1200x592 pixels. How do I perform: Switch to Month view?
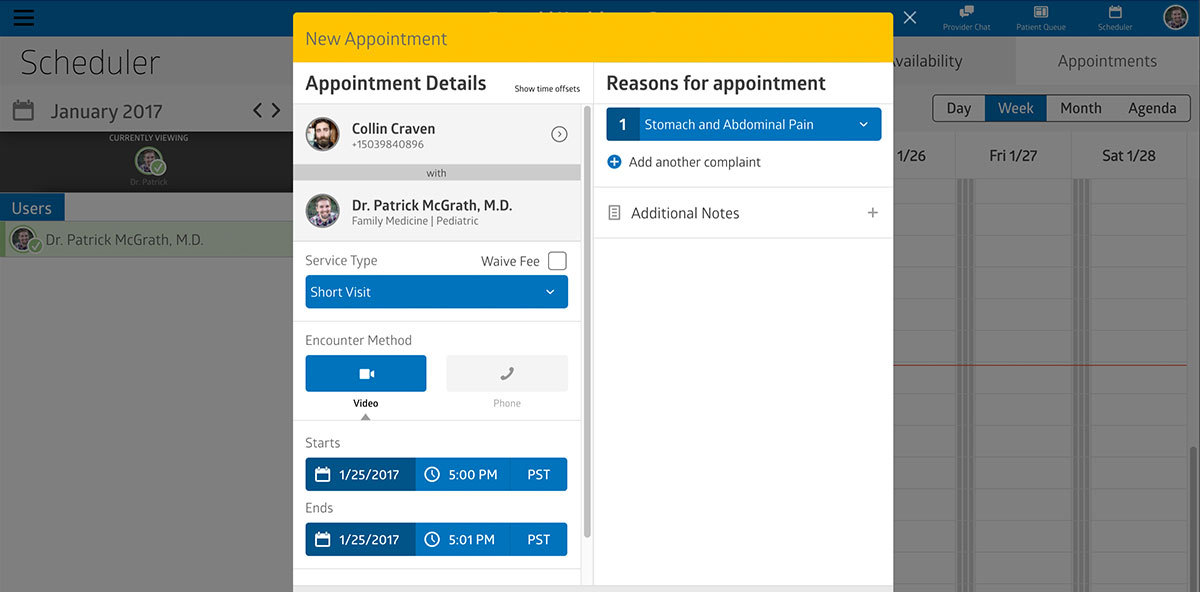pyautogui.click(x=1080, y=108)
